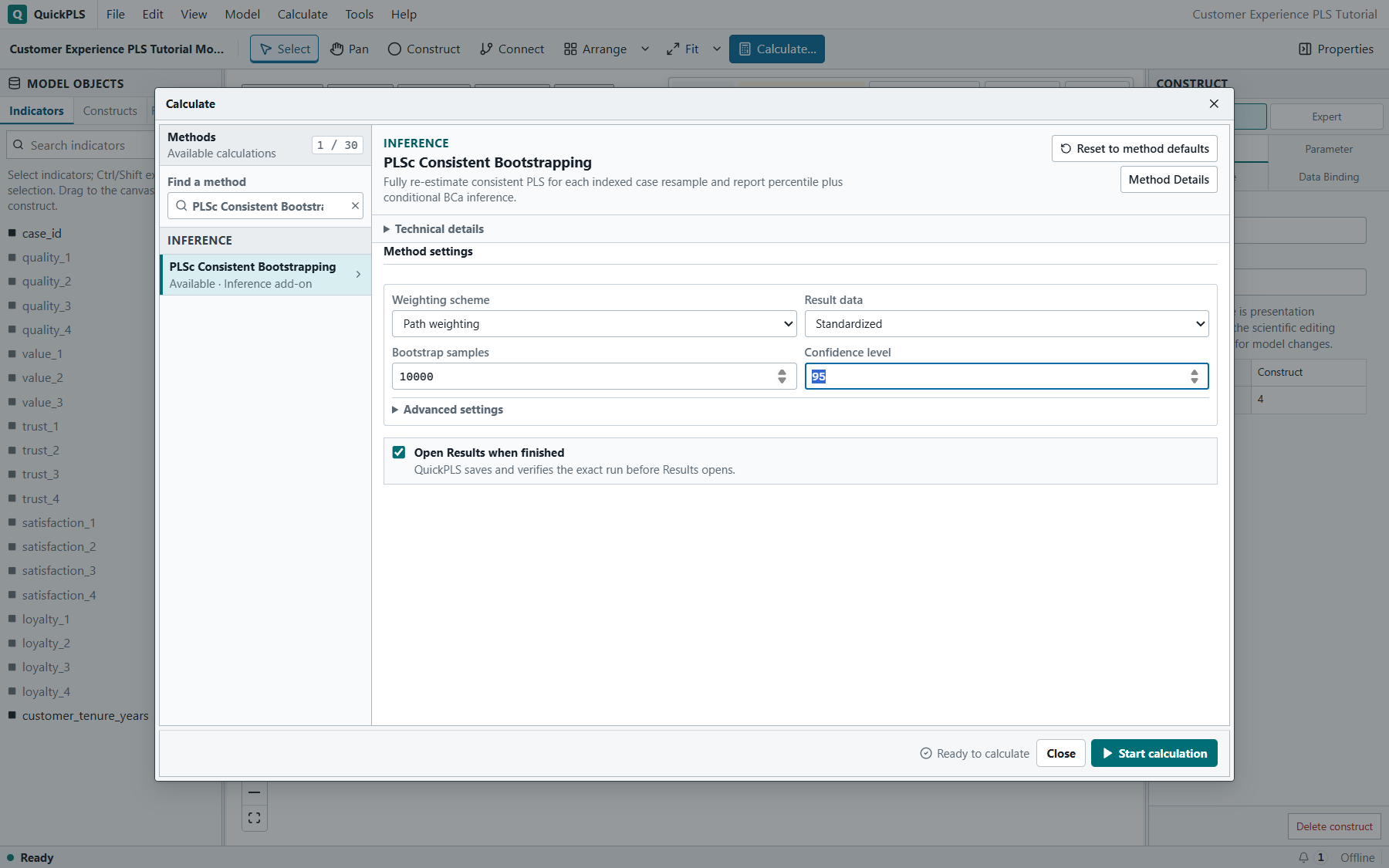Select the value_2 indicator
This screenshot has width=1389, height=868.
pyautogui.click(x=42, y=378)
